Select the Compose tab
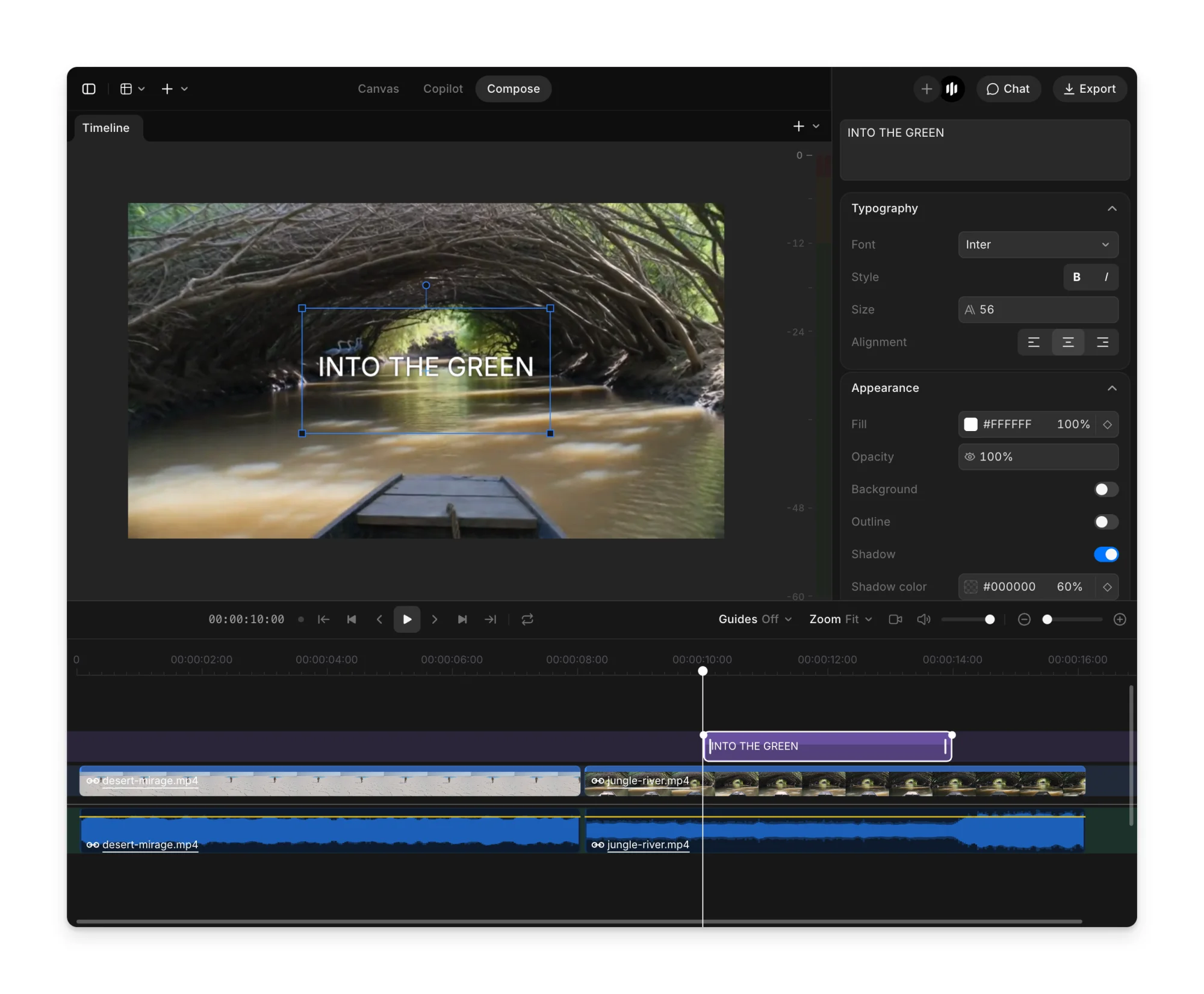1204x994 pixels. (x=514, y=89)
